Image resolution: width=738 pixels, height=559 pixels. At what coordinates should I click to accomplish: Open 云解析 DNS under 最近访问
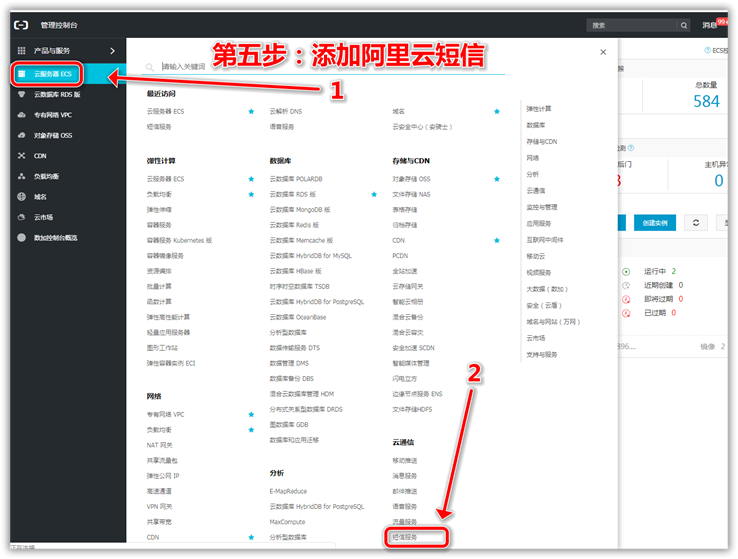click(x=286, y=112)
